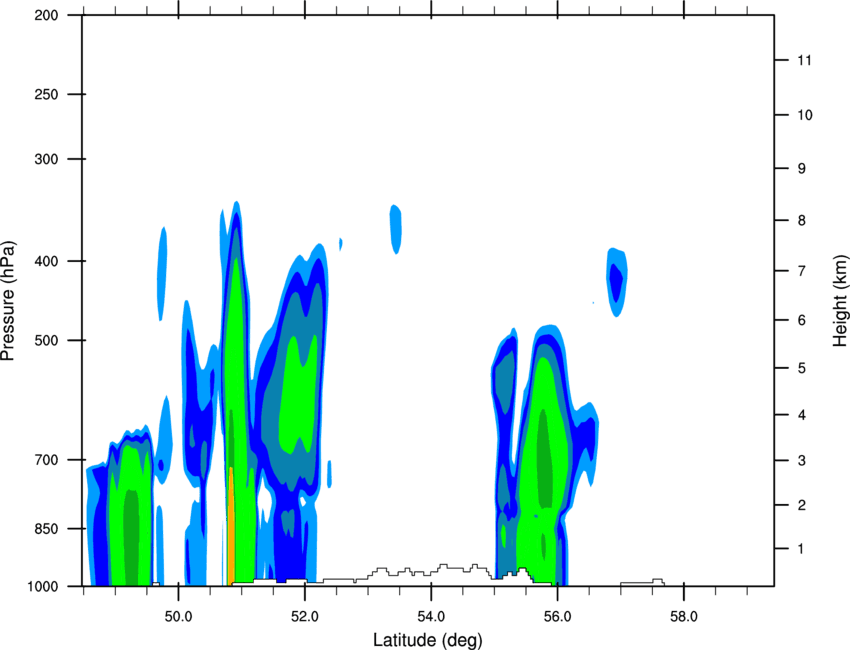The width and height of the screenshot is (850, 650).
Task: Pick the 6 km height label
Action: (801, 320)
